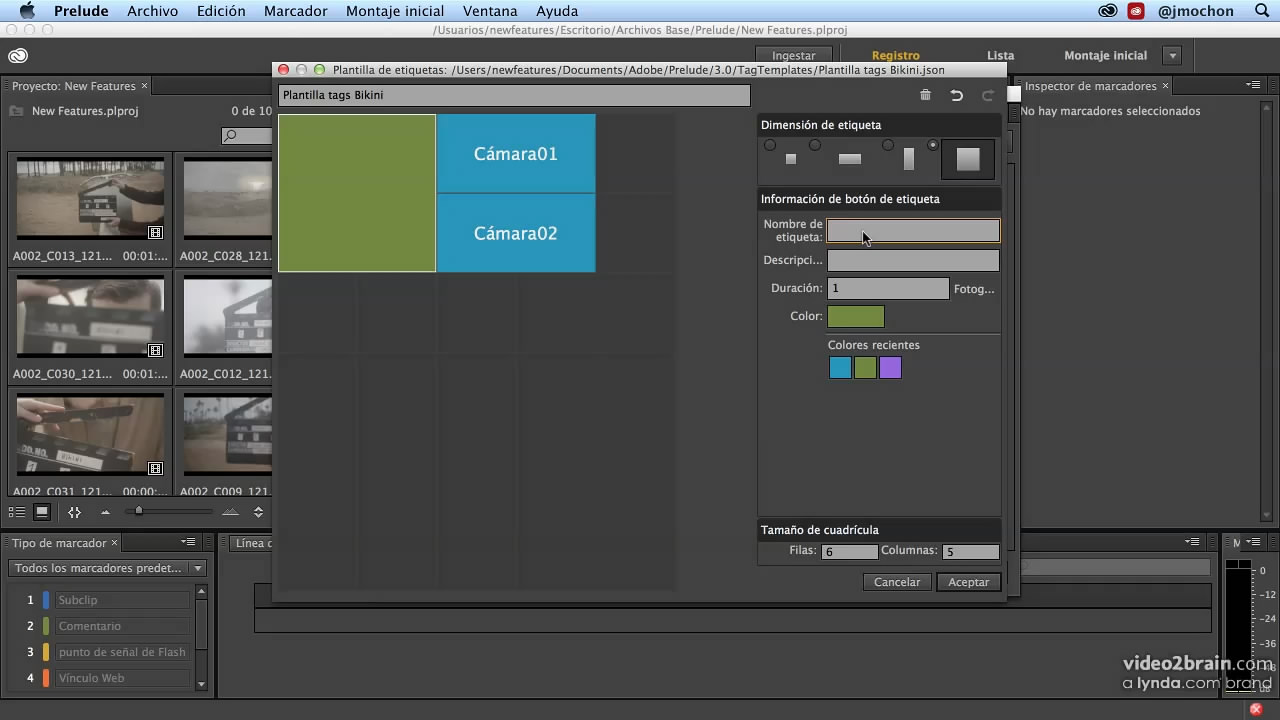This screenshot has width=1280, height=720.
Task: Click the sort order arrows icon in the project panel
Action: [x=258, y=512]
